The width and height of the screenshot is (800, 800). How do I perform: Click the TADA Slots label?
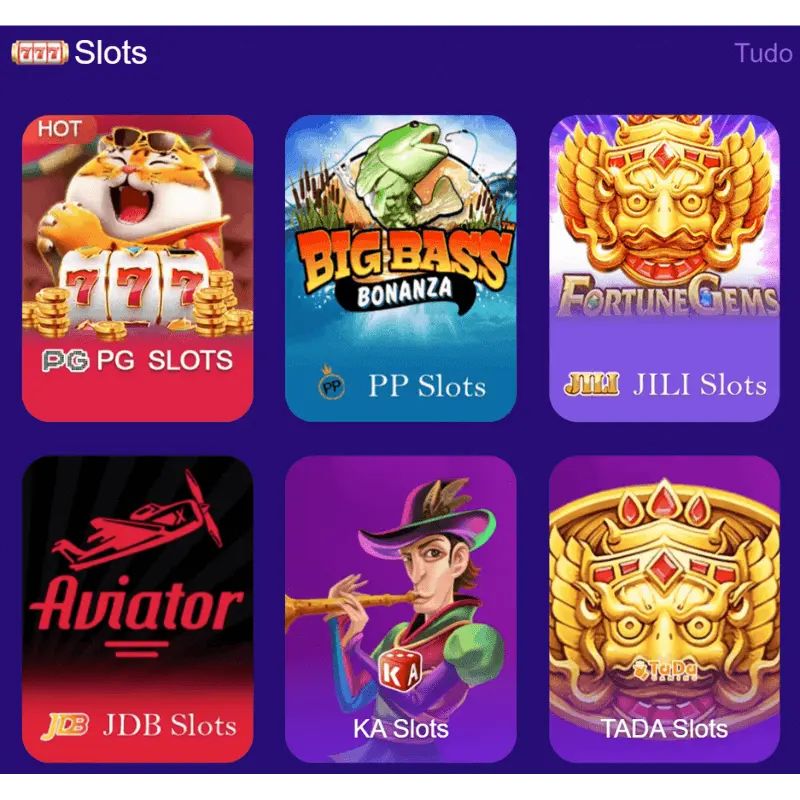point(664,729)
